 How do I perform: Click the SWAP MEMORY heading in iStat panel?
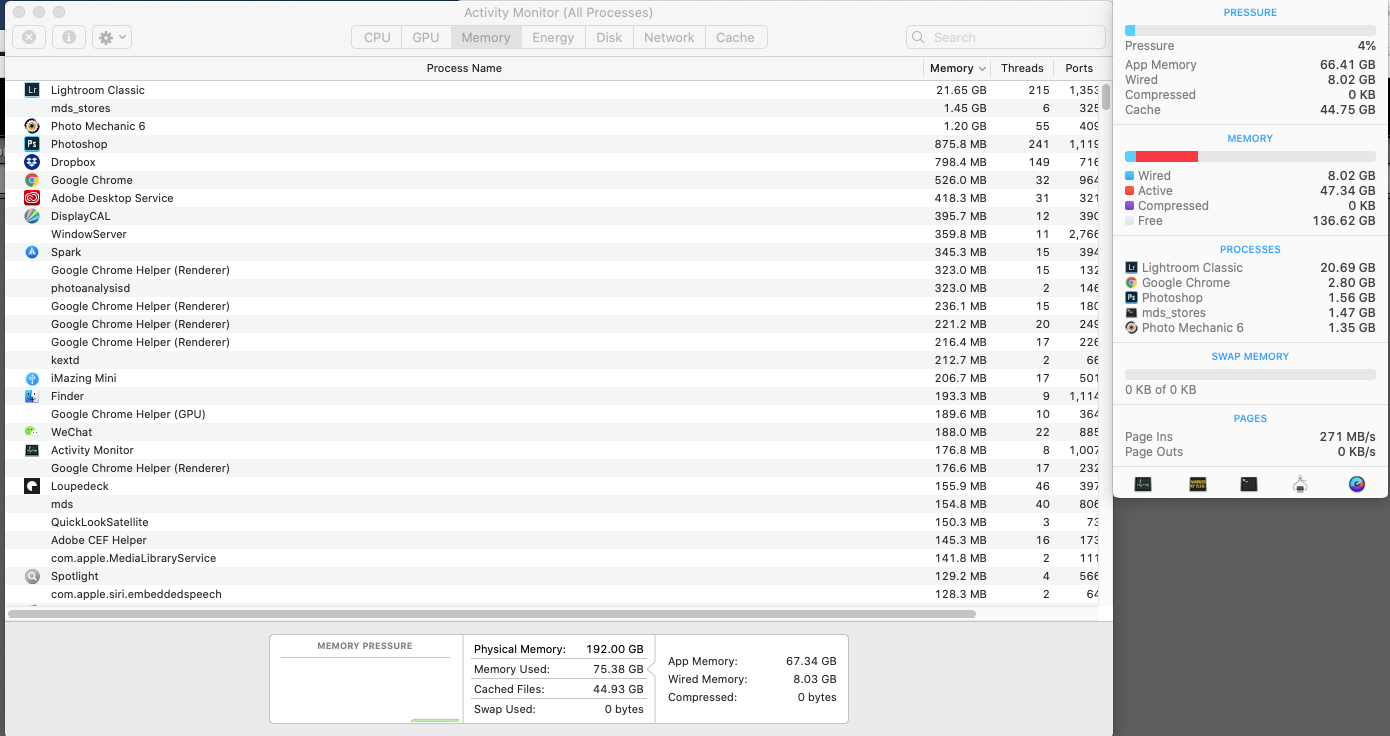1250,356
